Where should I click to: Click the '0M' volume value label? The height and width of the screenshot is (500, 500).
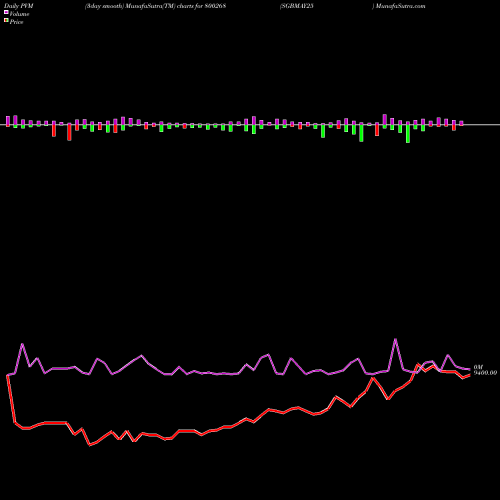point(478,367)
